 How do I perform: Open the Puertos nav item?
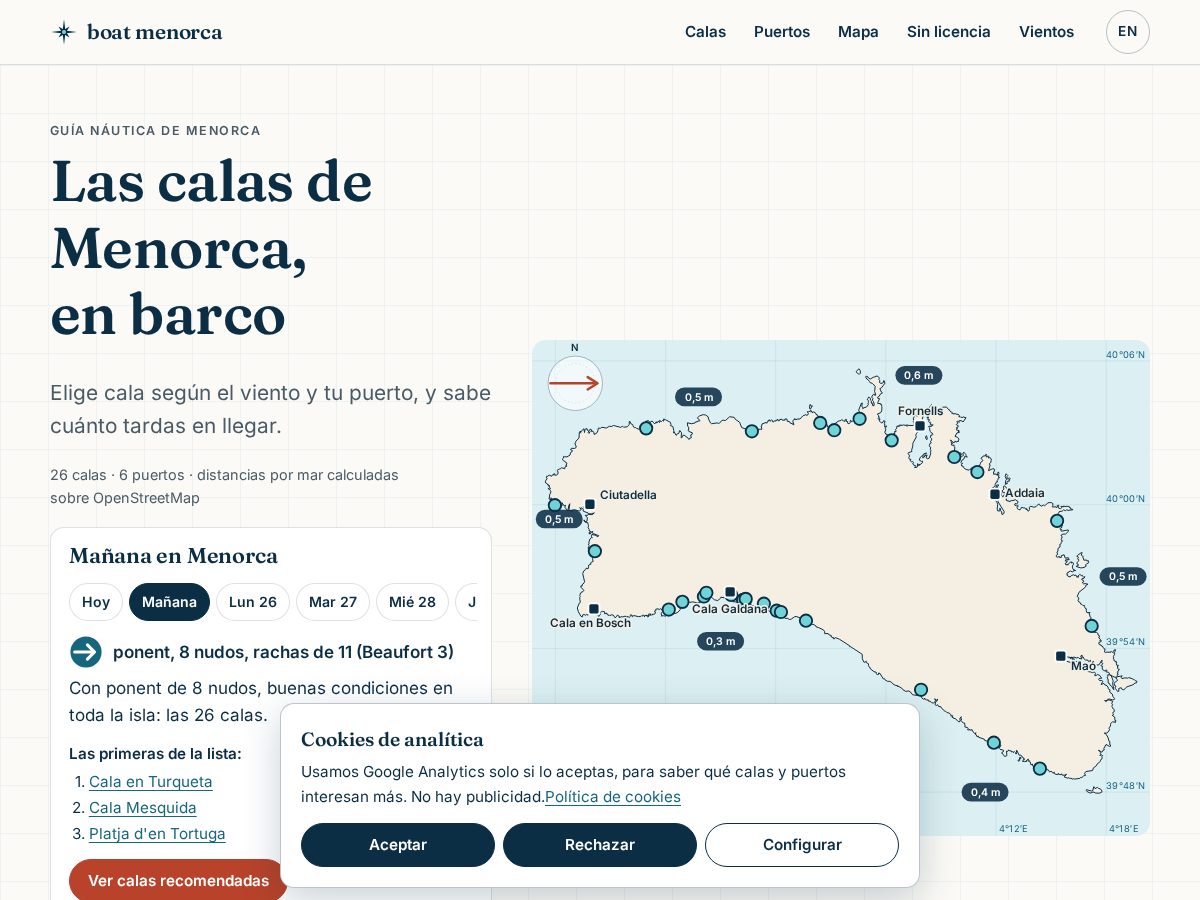pyautogui.click(x=782, y=32)
